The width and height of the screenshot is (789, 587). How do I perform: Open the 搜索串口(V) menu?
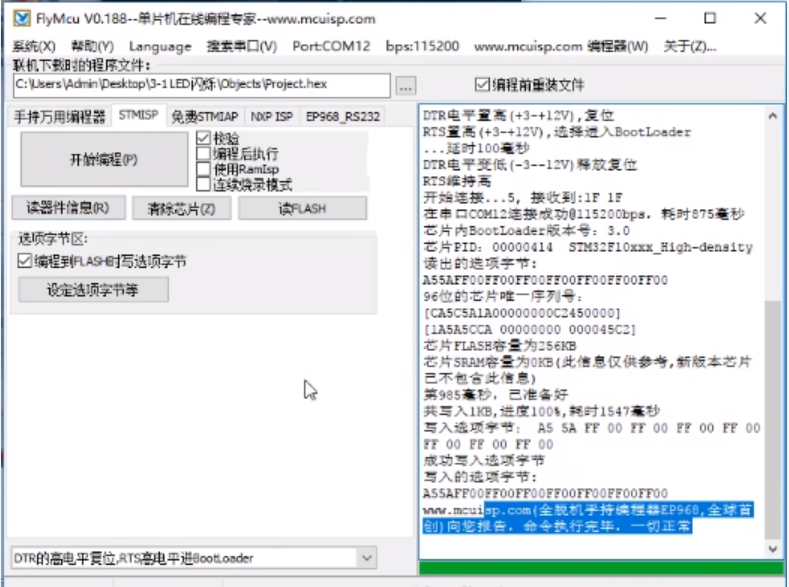(x=242, y=46)
